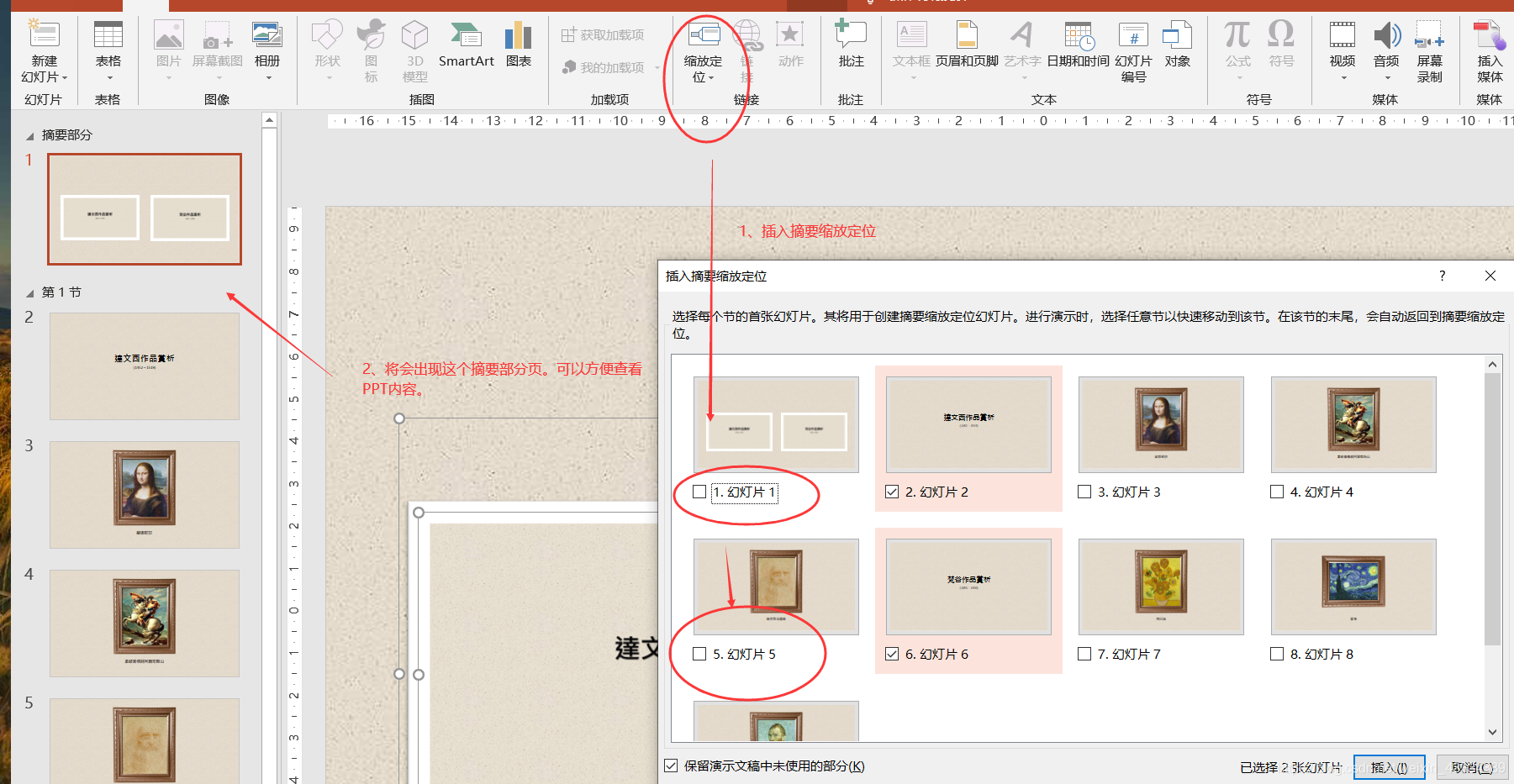Expand Audio (音频) dropdown arrow
The image size is (1514, 784).
coord(1387,78)
